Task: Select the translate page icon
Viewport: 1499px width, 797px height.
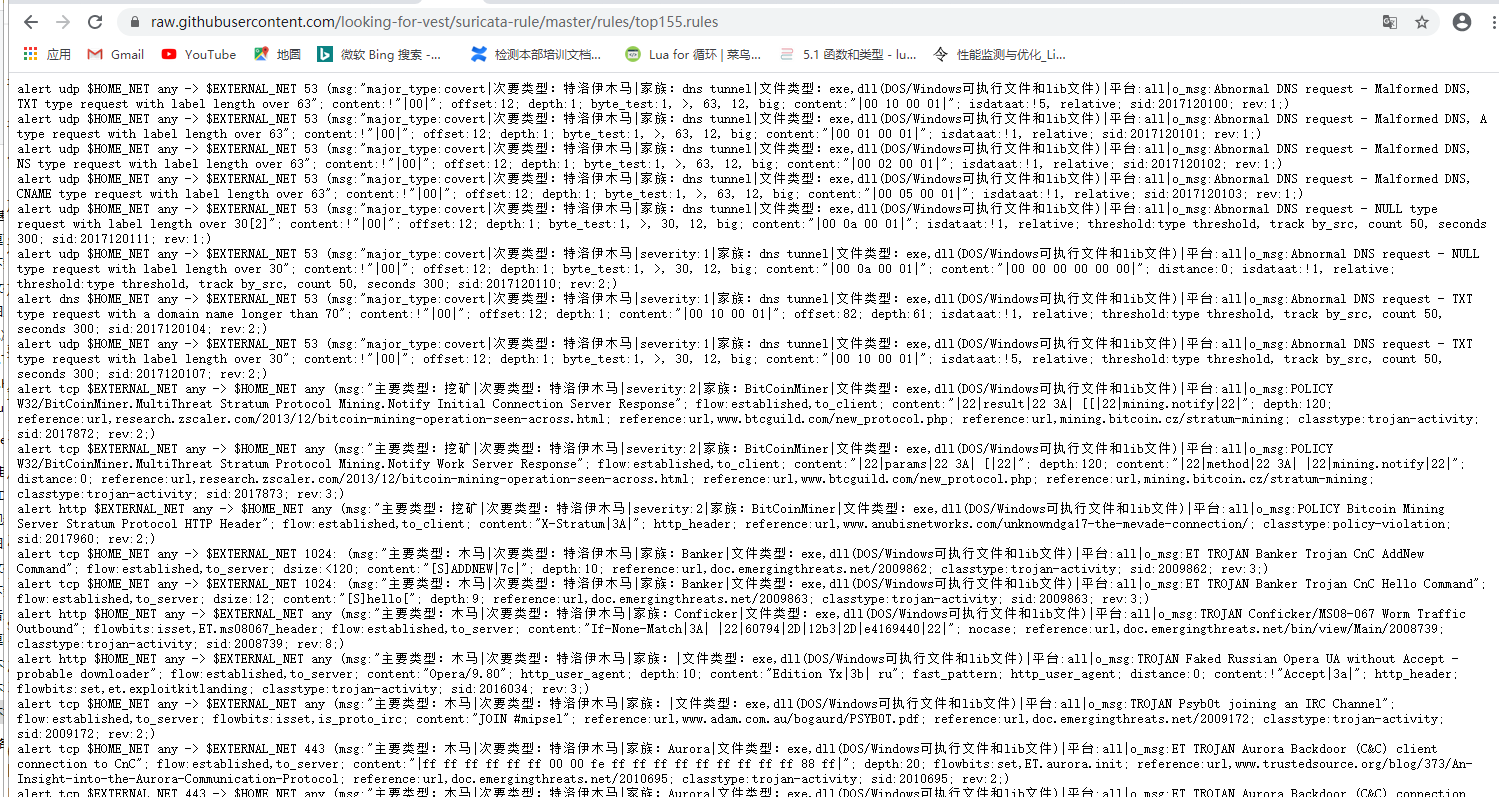Action: [x=1390, y=21]
